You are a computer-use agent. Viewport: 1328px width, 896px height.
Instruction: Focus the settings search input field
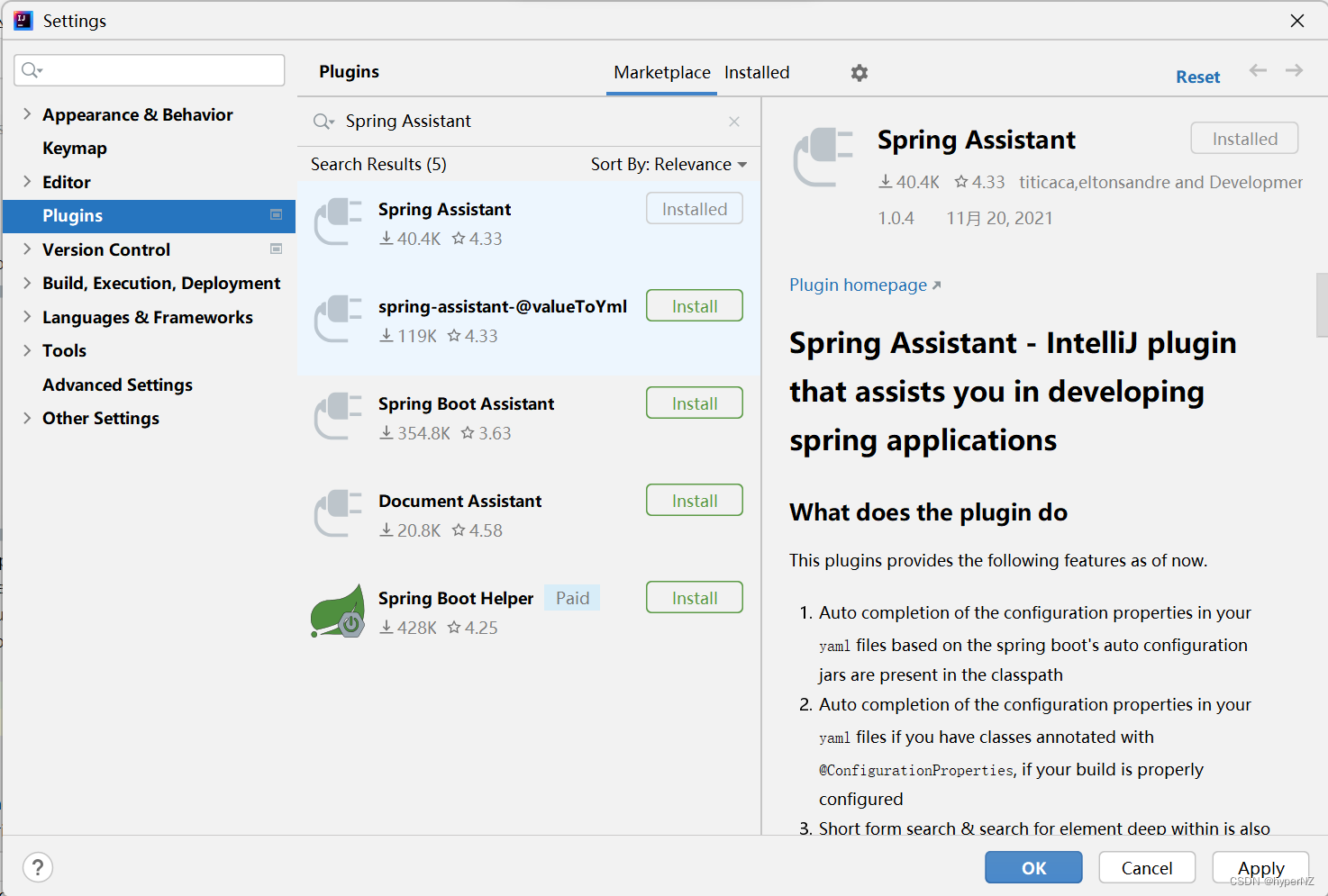pyautogui.click(x=150, y=70)
